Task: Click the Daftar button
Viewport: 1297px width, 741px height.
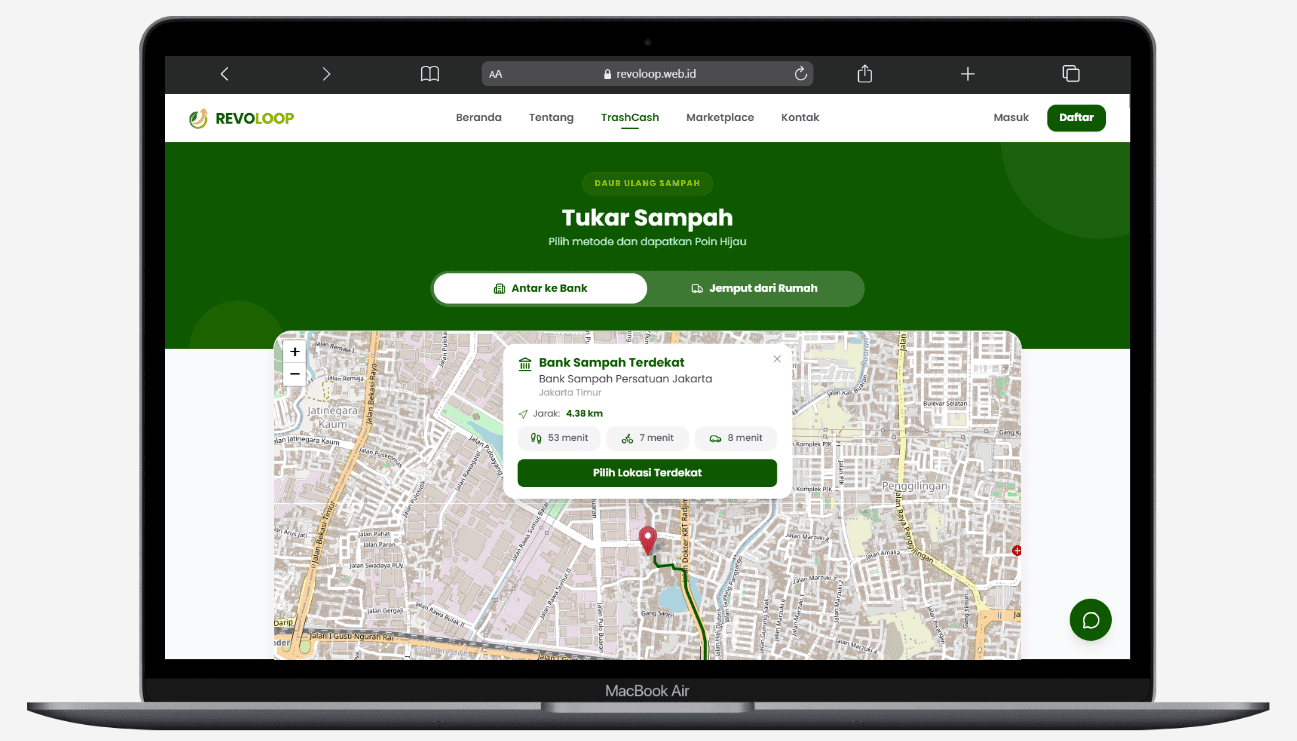Action: coord(1076,118)
